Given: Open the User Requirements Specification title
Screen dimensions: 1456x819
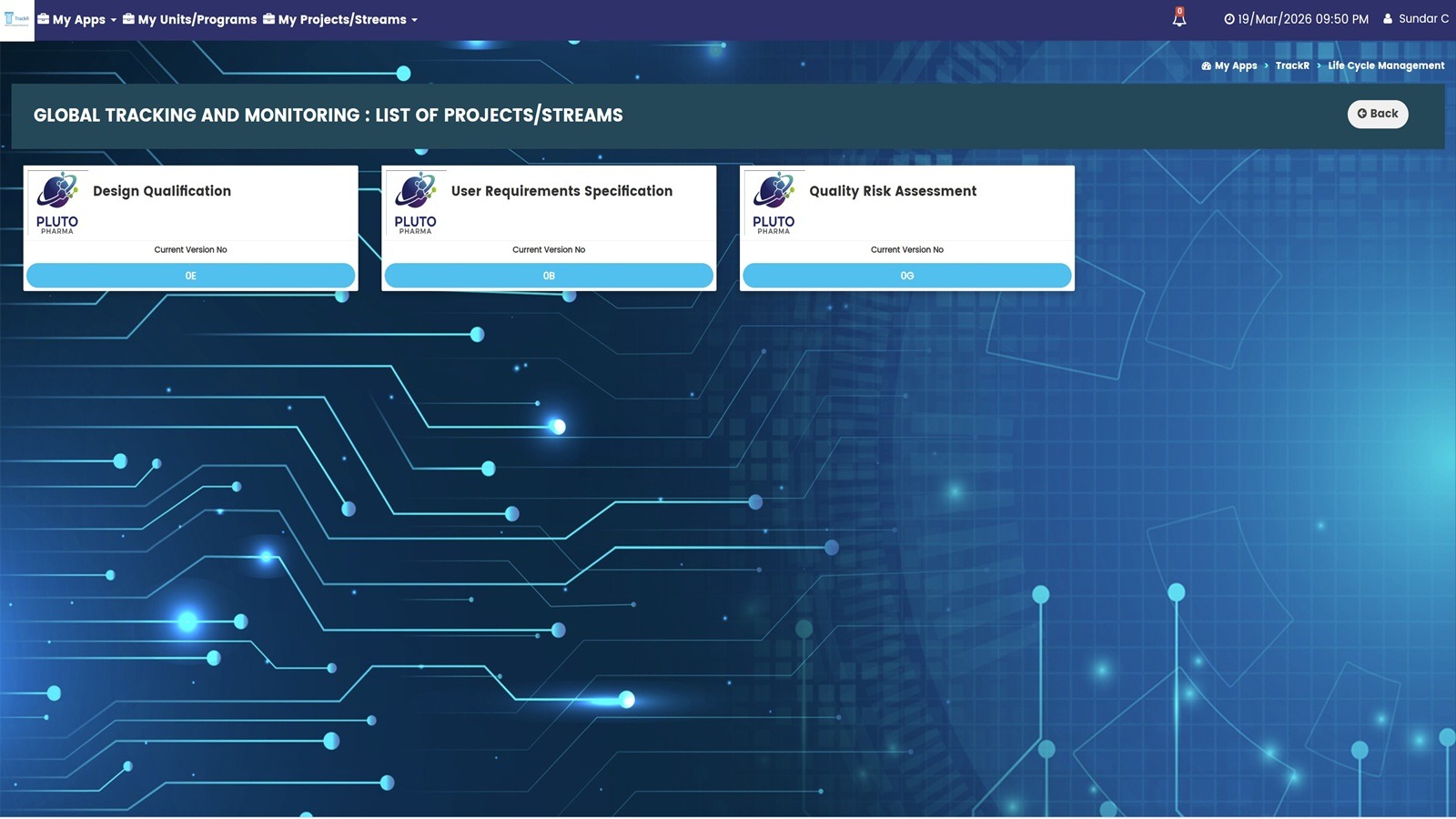Looking at the screenshot, I should point(561,191).
